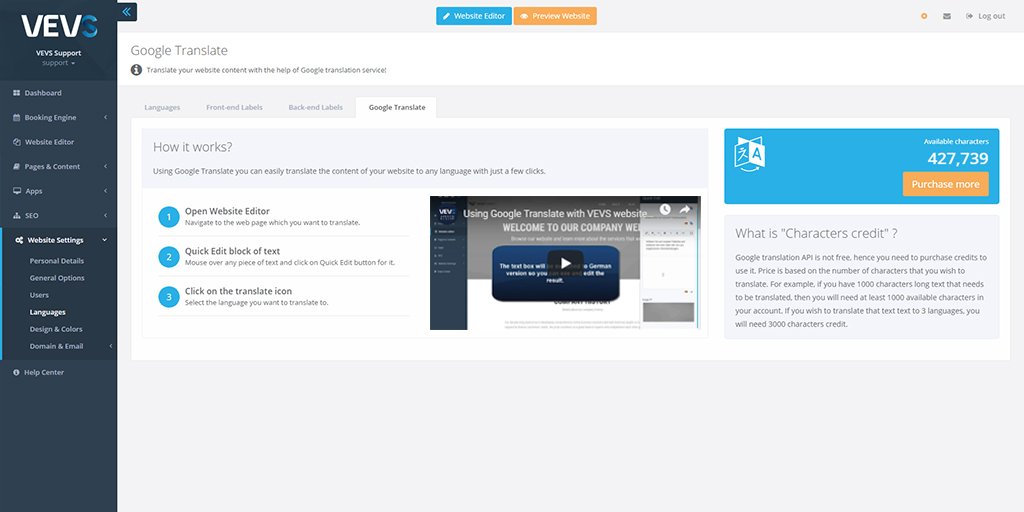Click the 'How it works?' heading

[193, 147]
